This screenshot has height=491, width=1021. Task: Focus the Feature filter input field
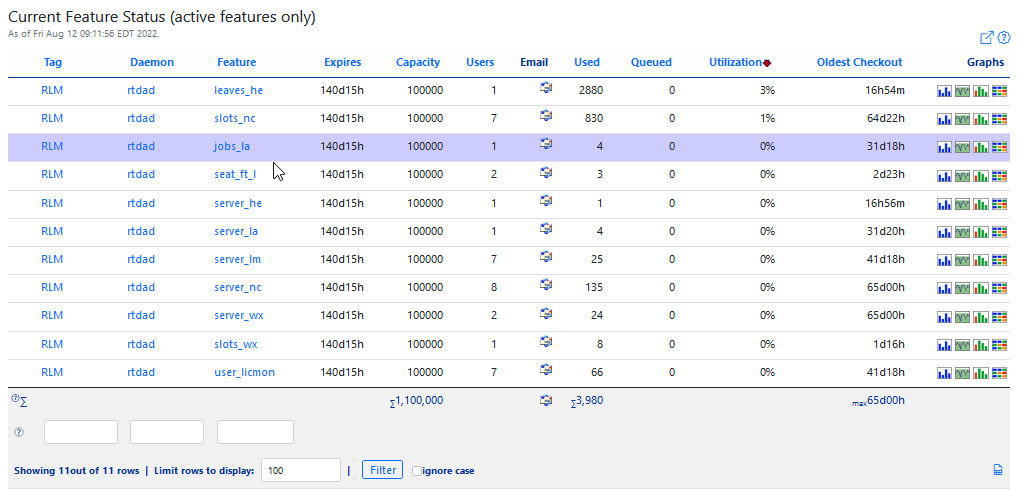(255, 432)
